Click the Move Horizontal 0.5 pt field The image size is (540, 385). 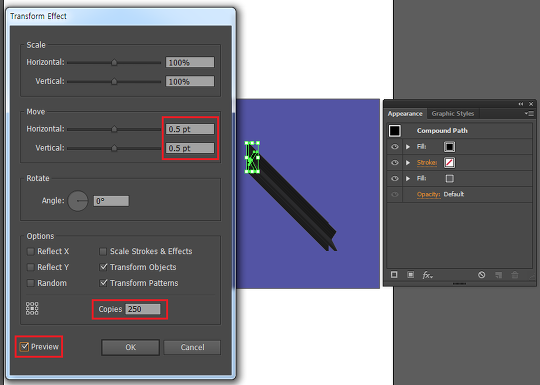click(190, 129)
